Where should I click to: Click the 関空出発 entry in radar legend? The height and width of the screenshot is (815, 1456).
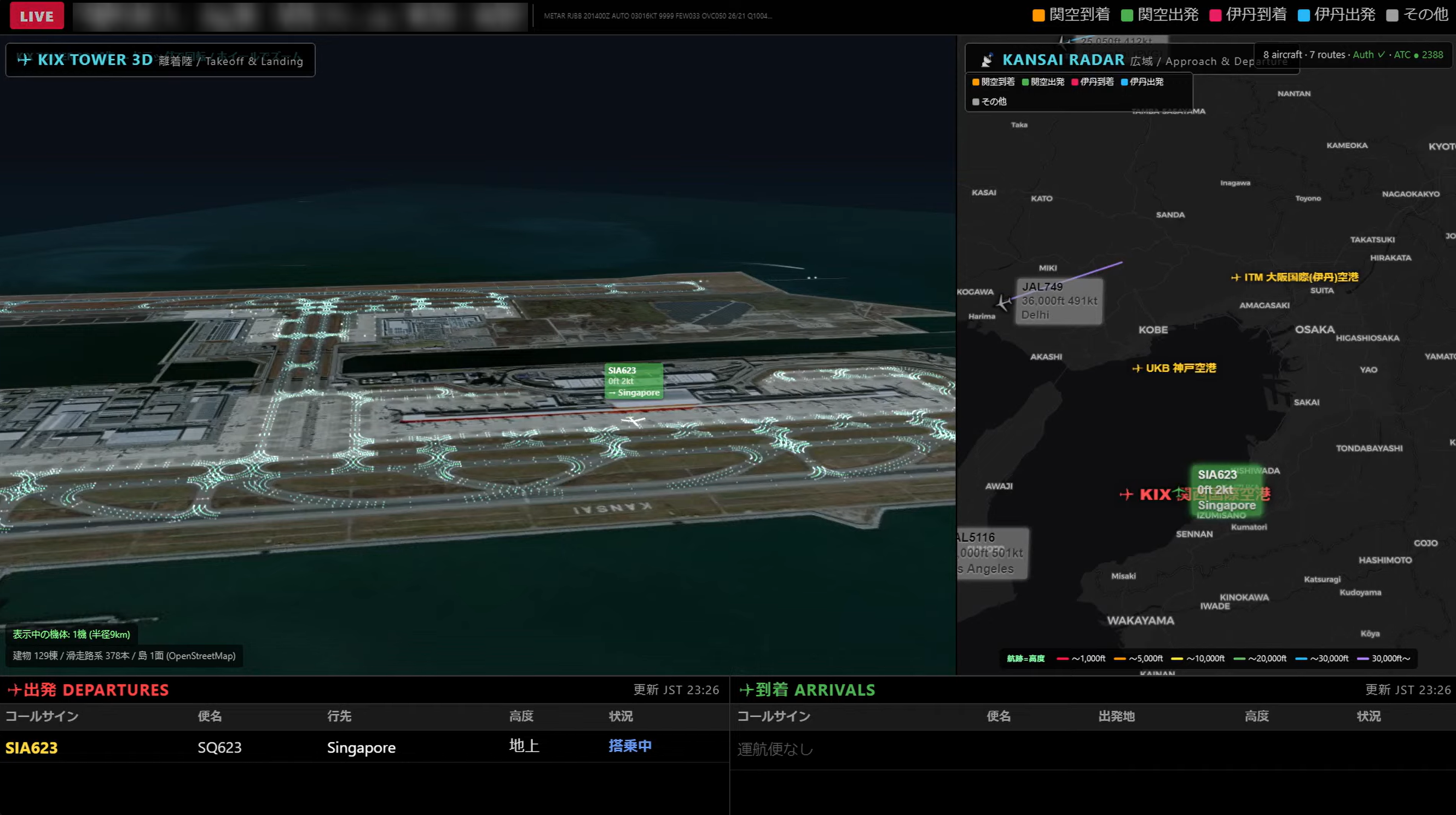pos(1043,81)
